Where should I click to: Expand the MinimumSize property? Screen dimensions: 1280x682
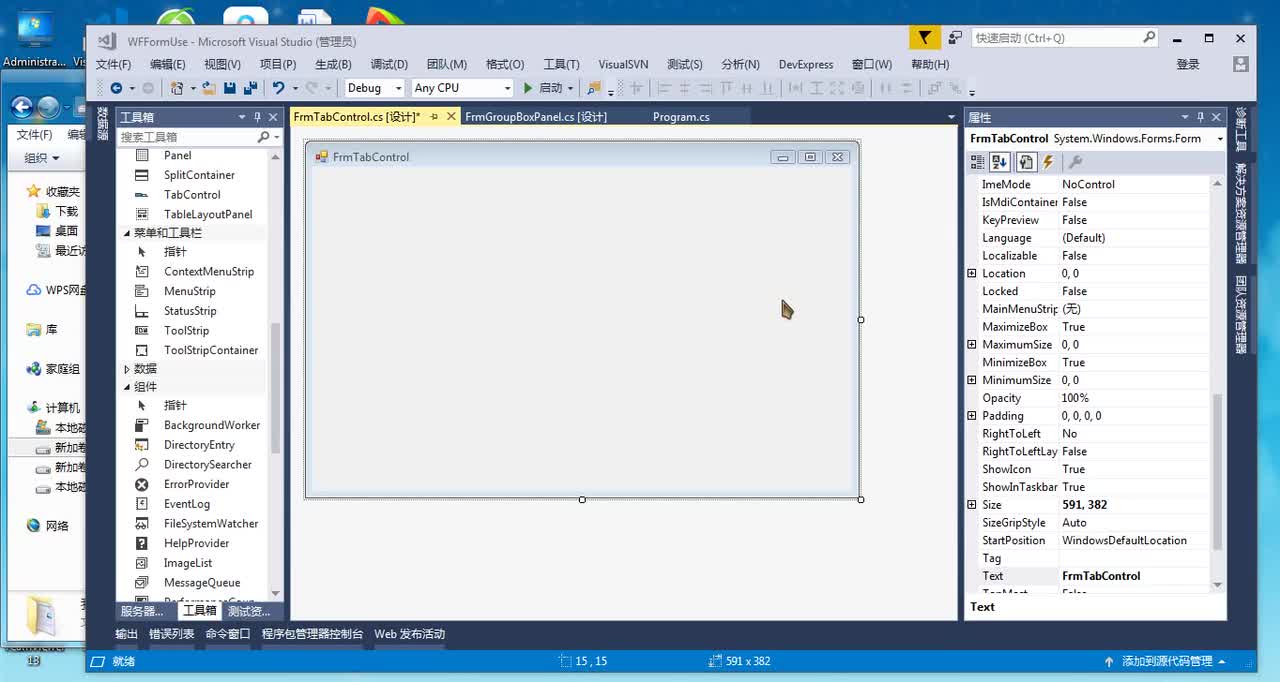972,380
